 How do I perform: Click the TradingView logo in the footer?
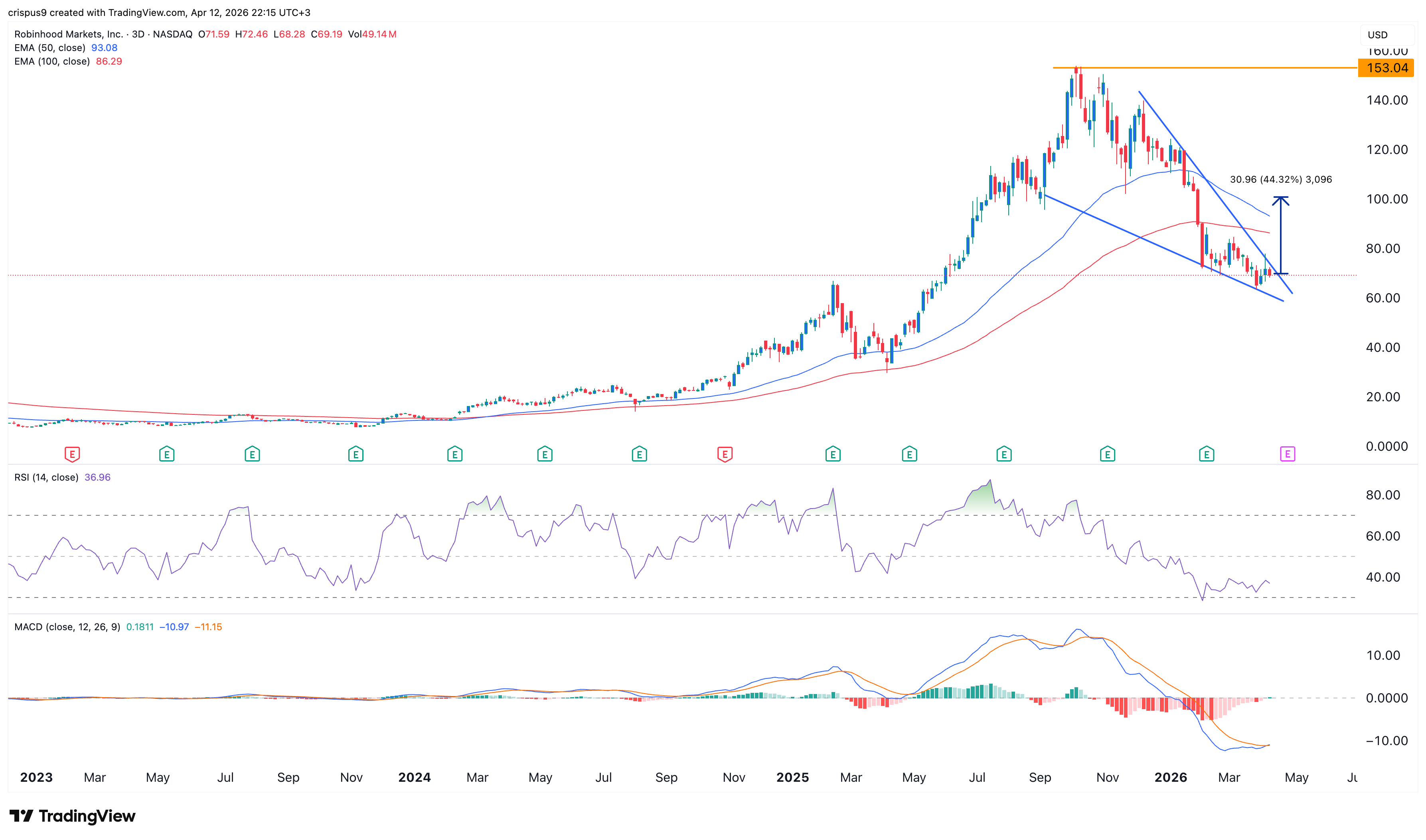73,817
